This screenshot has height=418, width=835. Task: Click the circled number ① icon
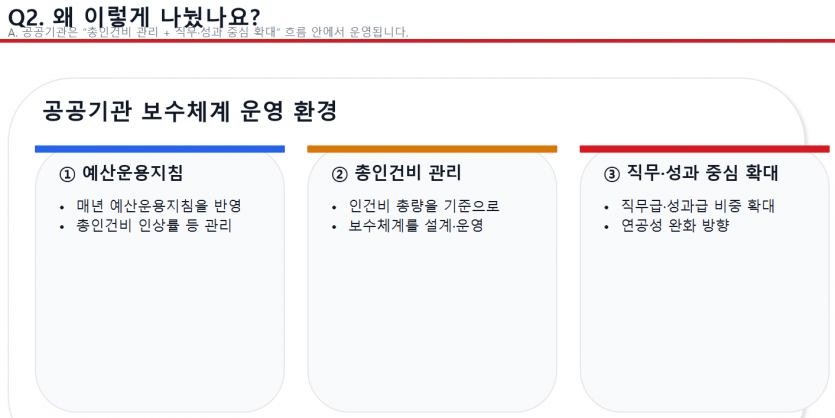[x=67, y=174]
